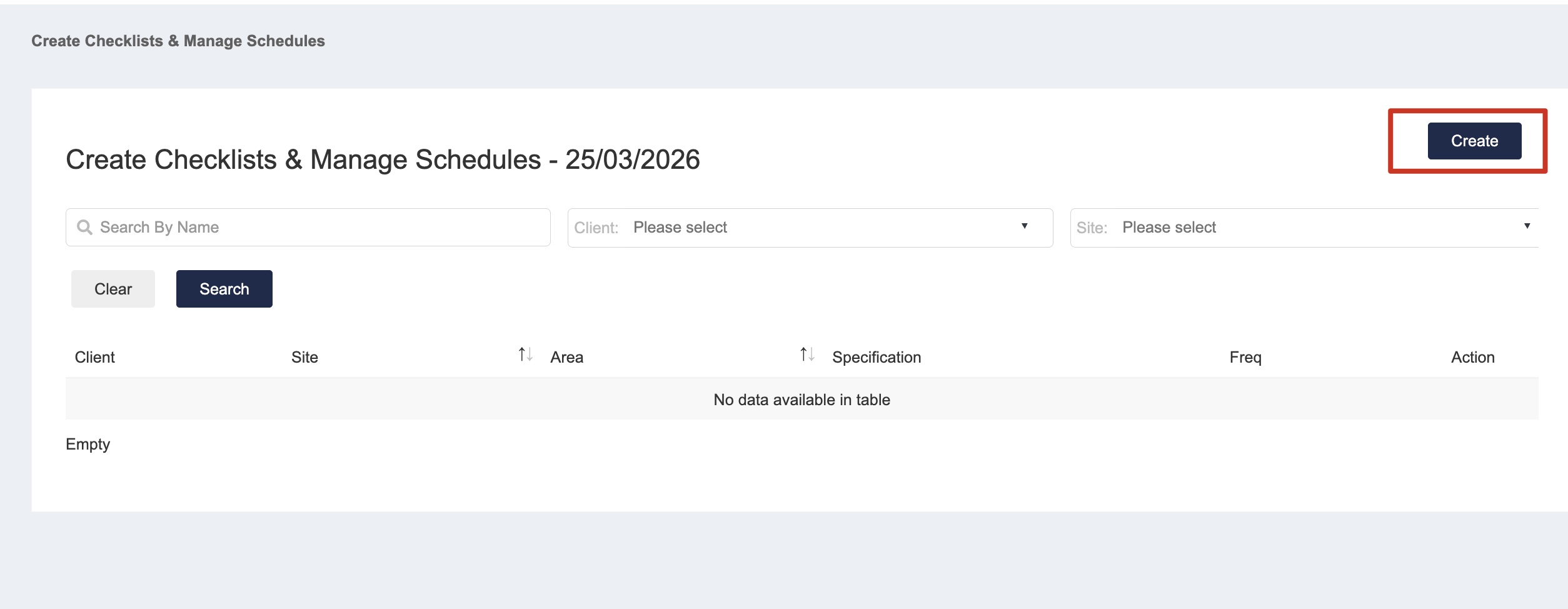
Task: Click the page heading dated 25/03/2026
Action: pos(383,160)
